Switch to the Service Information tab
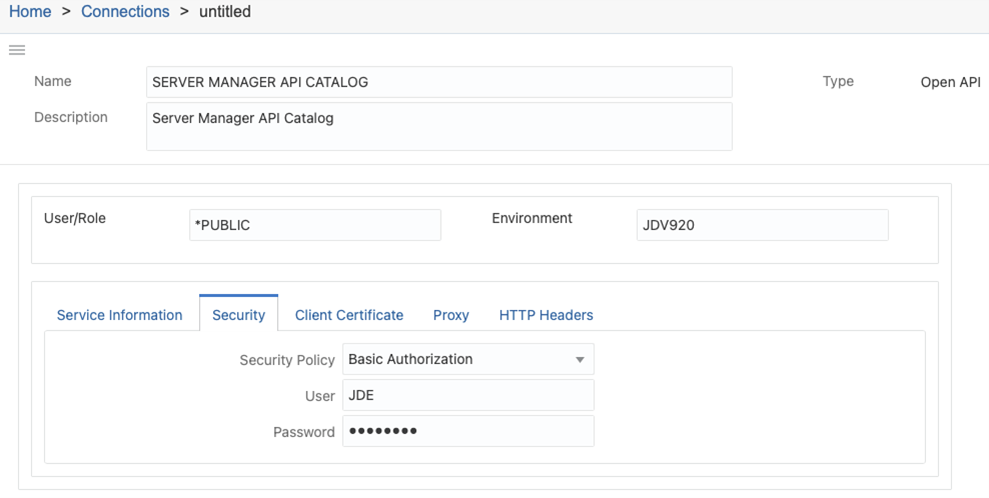 [119, 315]
